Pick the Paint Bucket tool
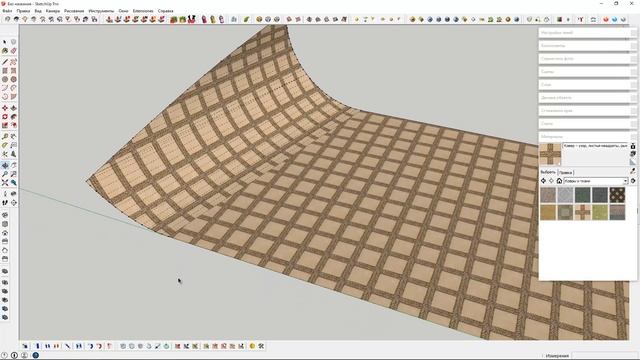 (x=4, y=51)
